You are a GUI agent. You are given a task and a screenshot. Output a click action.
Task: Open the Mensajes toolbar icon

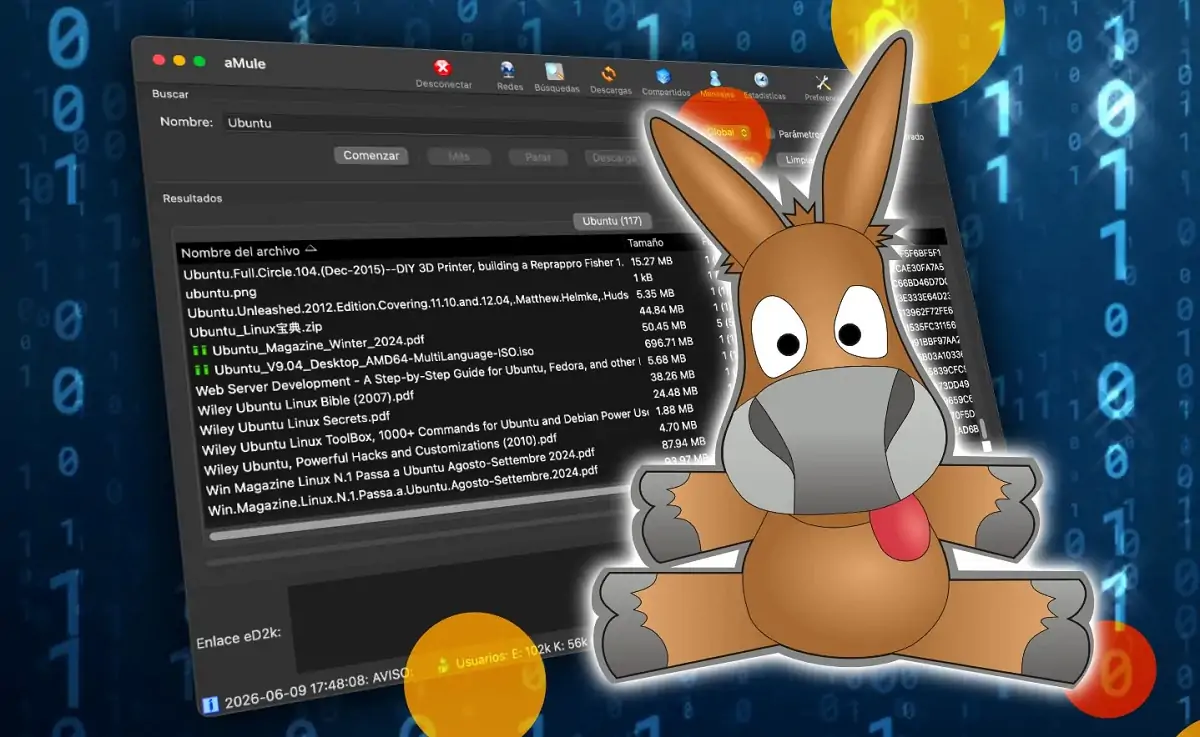pyautogui.click(x=714, y=78)
